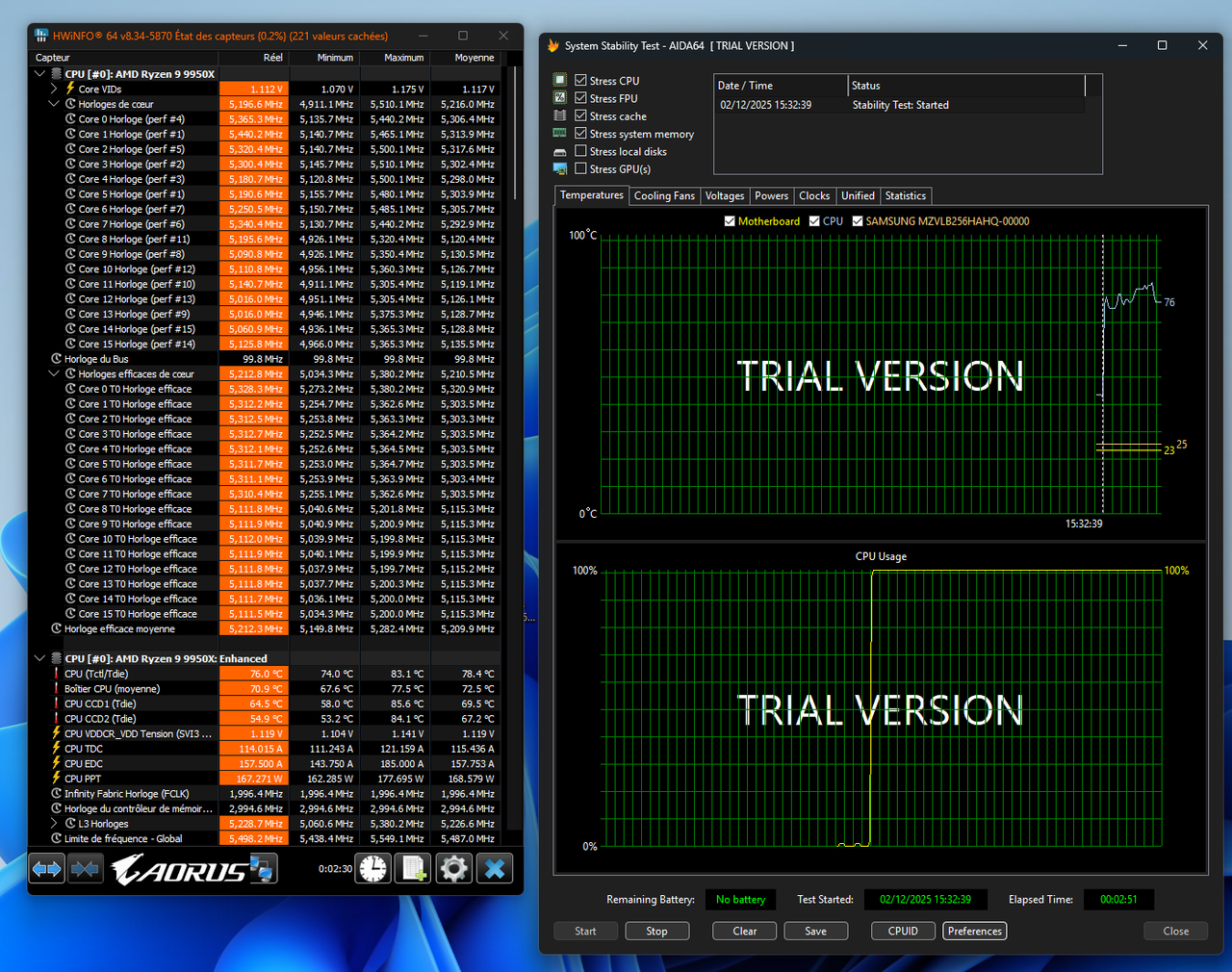The image size is (1232, 972).
Task: Select the 'CPU VDDCR_VDD Tension' sensor row
Action: click(265, 733)
